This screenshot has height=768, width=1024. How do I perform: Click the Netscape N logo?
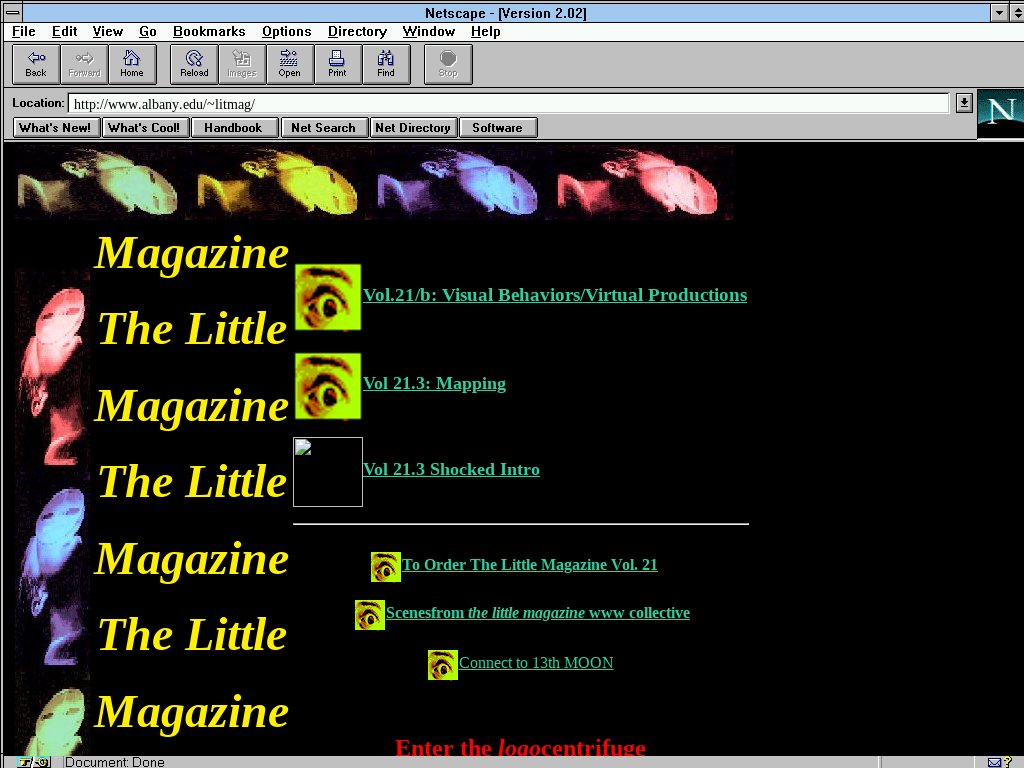point(1000,113)
